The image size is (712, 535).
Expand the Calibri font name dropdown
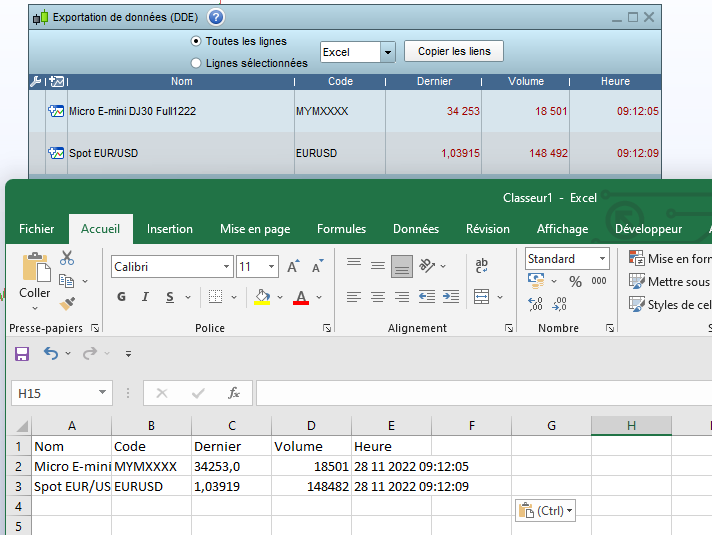click(226, 267)
